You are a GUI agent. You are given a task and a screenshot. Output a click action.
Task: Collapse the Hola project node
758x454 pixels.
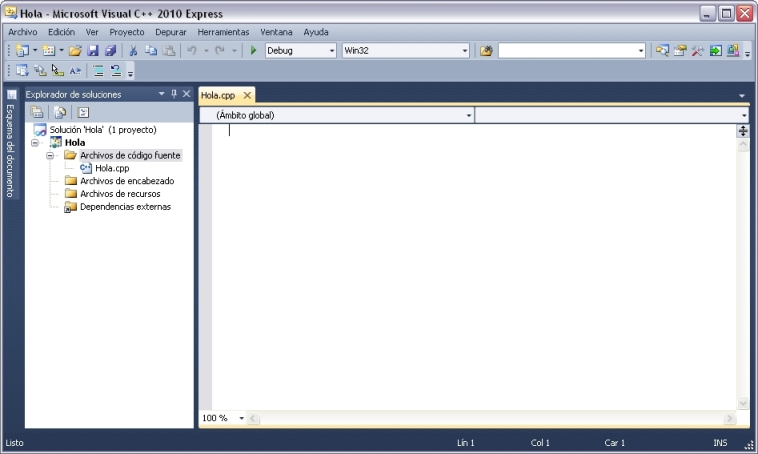[35, 143]
